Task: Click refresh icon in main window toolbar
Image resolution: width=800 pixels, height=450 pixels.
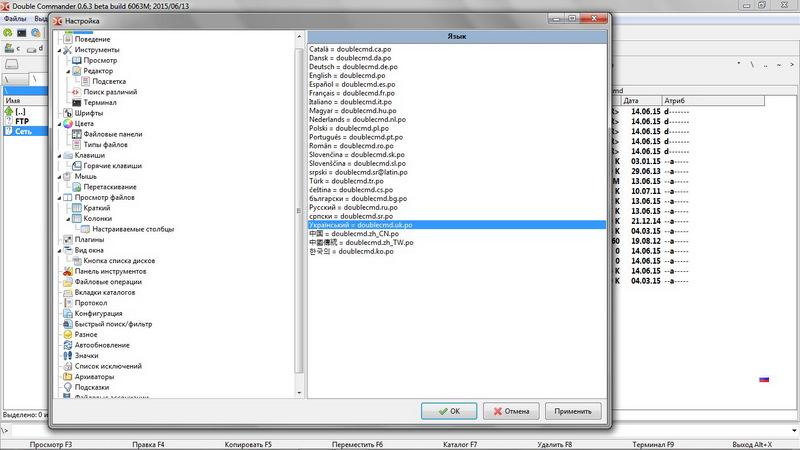Action: click(8, 33)
